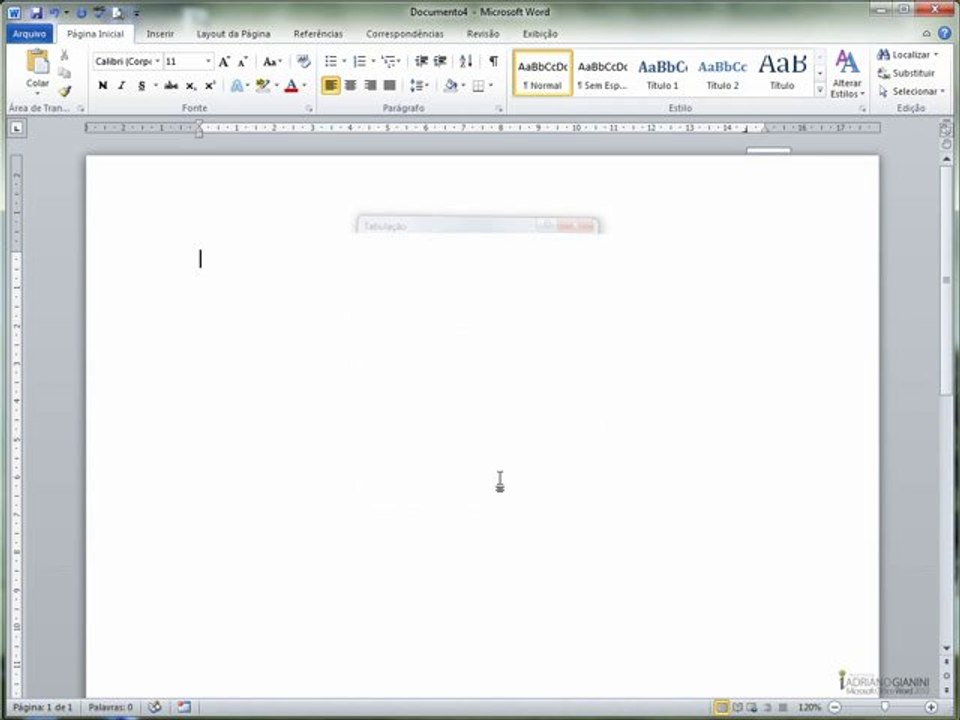Click the Colar paste icon

click(x=37, y=62)
